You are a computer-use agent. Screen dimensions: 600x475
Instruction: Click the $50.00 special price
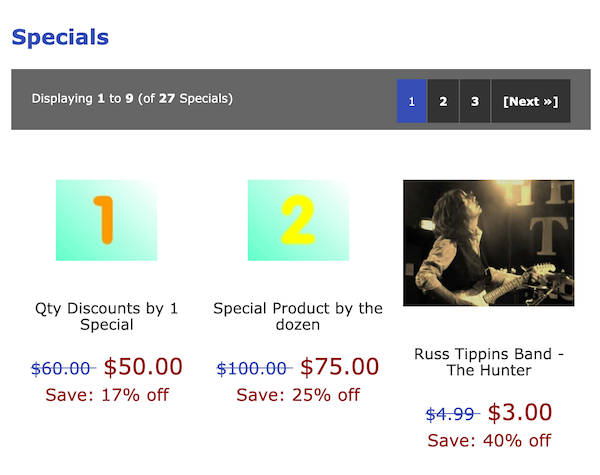143,367
